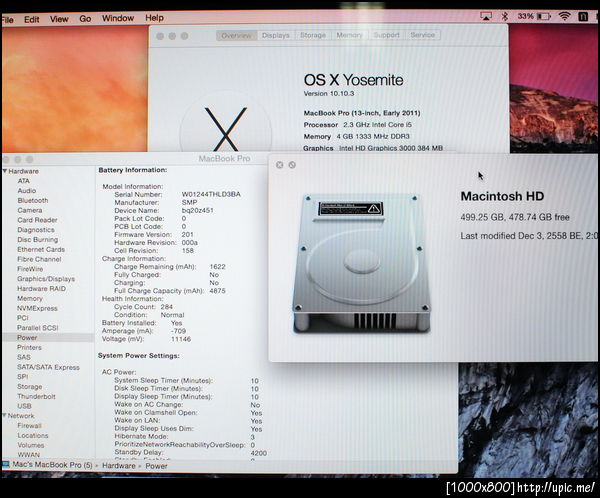Viewport: 600px width, 498px height.
Task: Click Power in the path bar
Action: click(156, 466)
